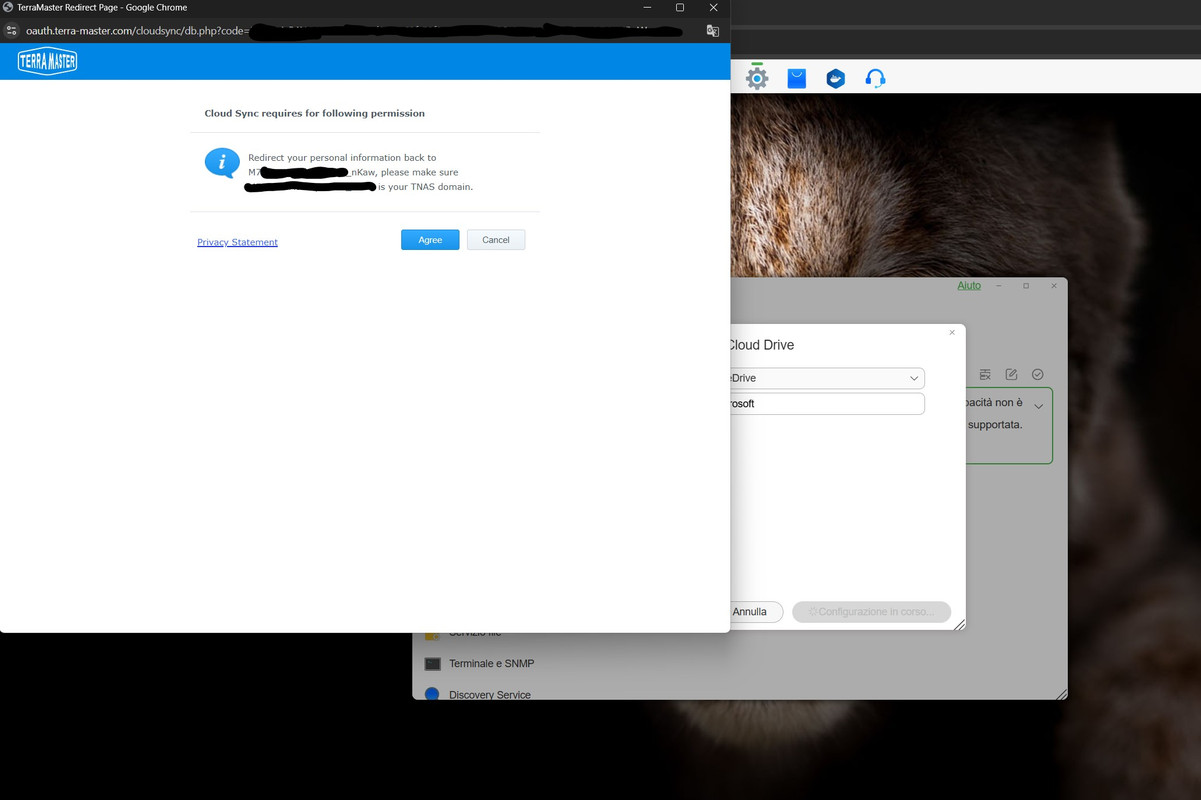Click the 'is your TNAS domain' text
Viewport: 1201px width, 800px height.
pyautogui.click(x=425, y=187)
